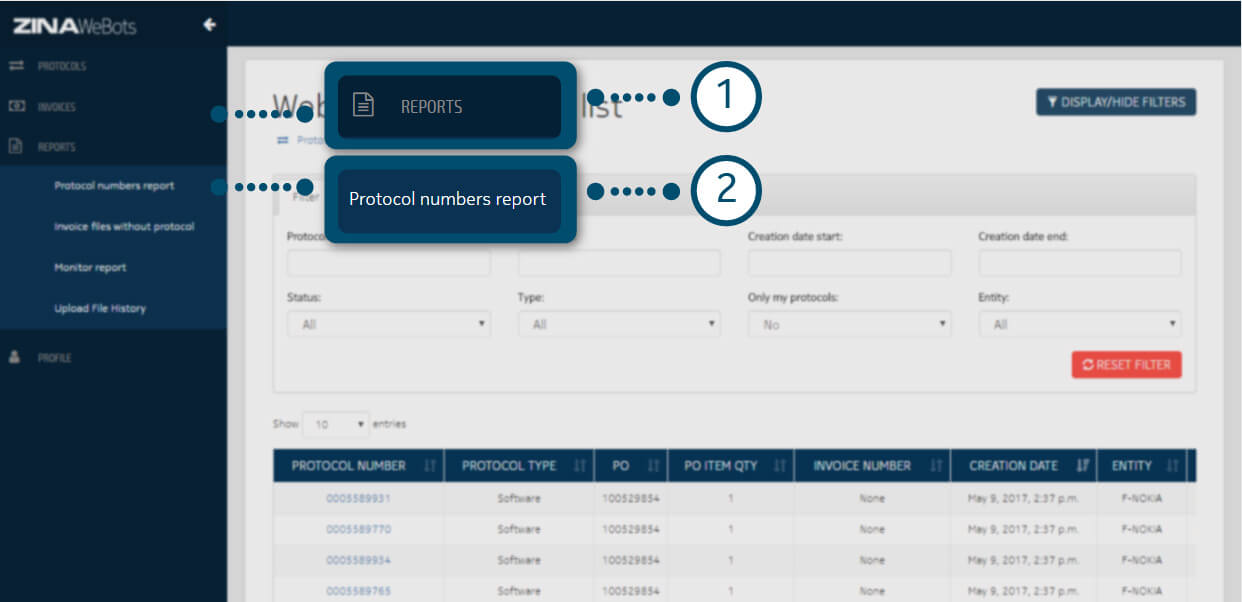Image resolution: width=1242 pixels, height=602 pixels.
Task: Open the Entity dropdown
Action: (1079, 324)
